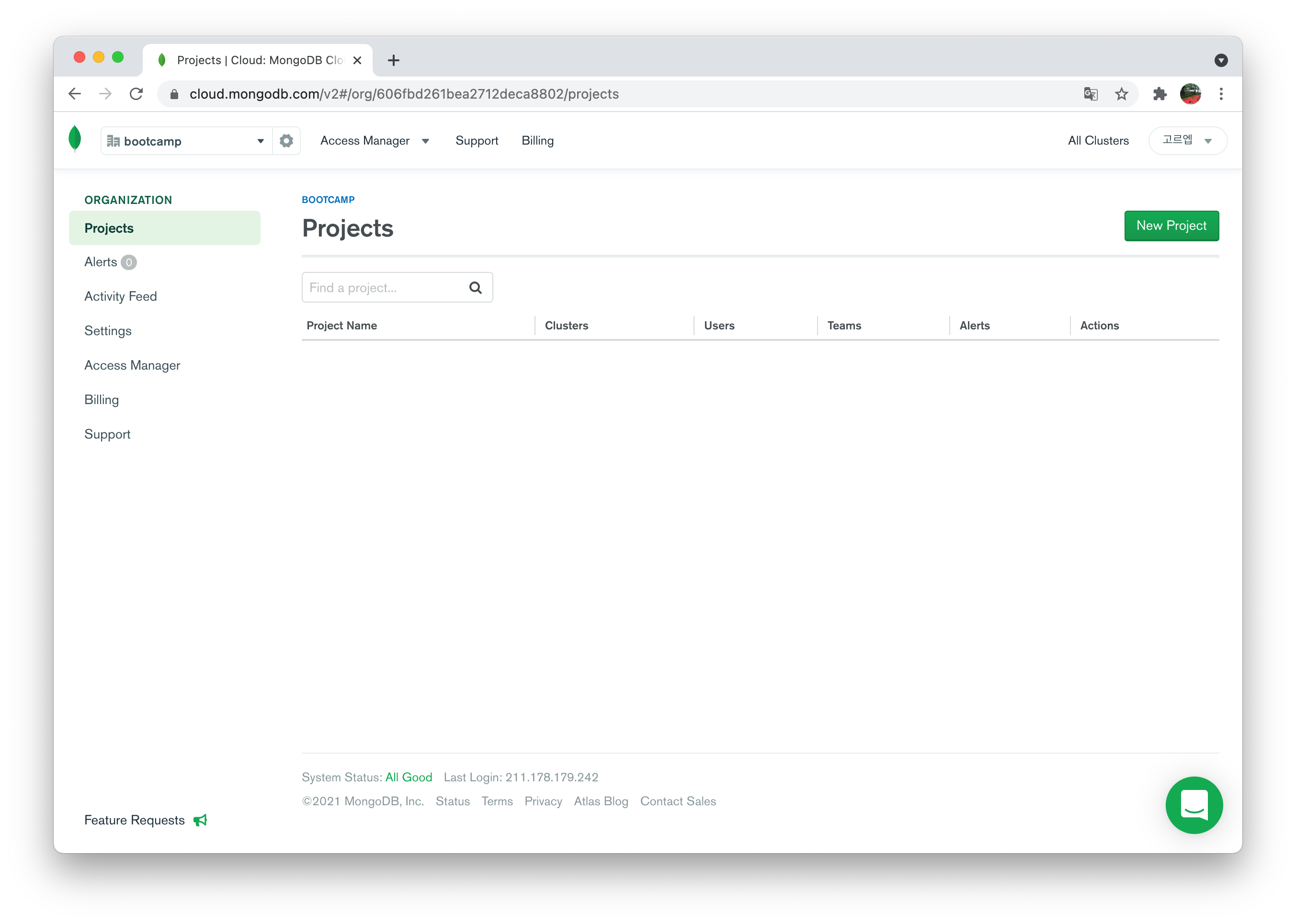The width and height of the screenshot is (1296, 924).
Task: Bookmark page with star icon
Action: 1121,94
